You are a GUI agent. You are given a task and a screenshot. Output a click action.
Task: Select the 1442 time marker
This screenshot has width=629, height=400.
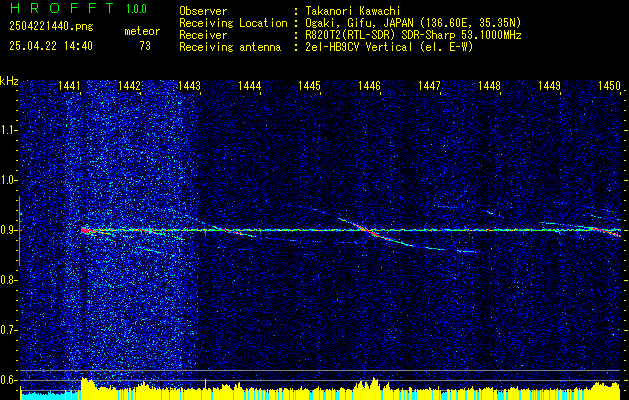tap(129, 86)
